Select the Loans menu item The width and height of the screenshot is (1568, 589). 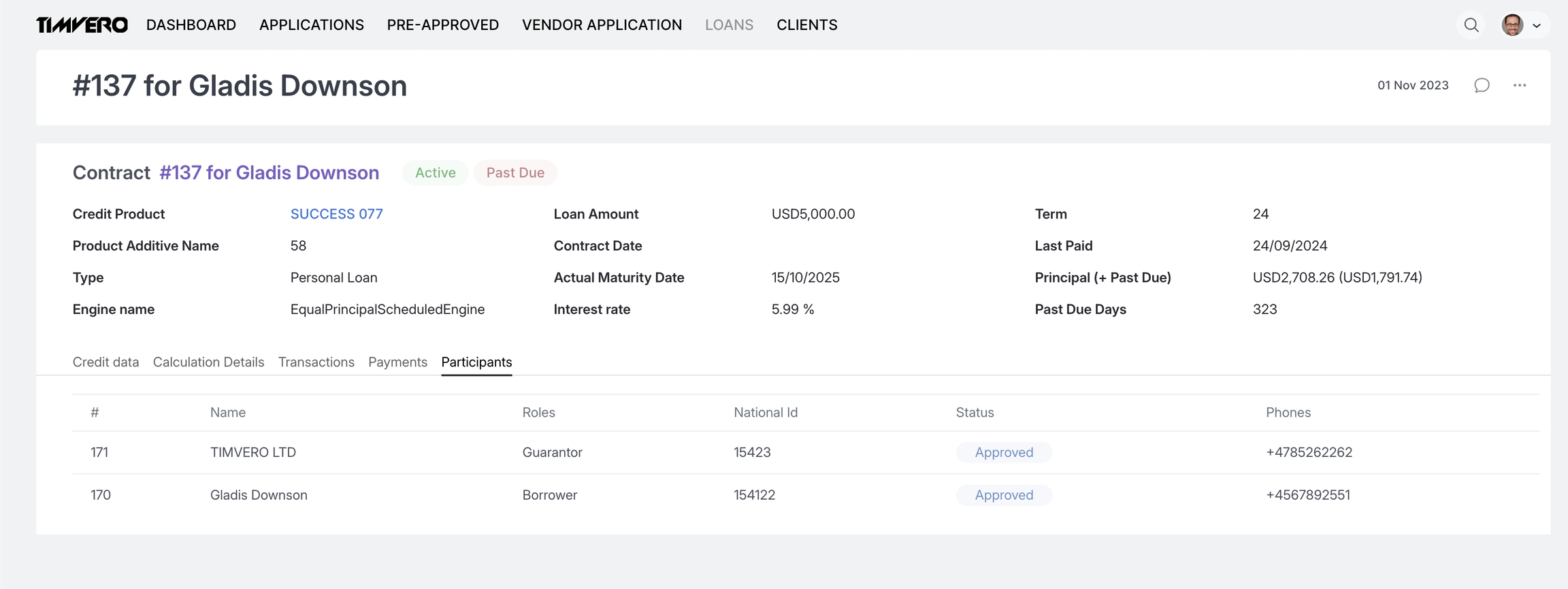point(729,25)
